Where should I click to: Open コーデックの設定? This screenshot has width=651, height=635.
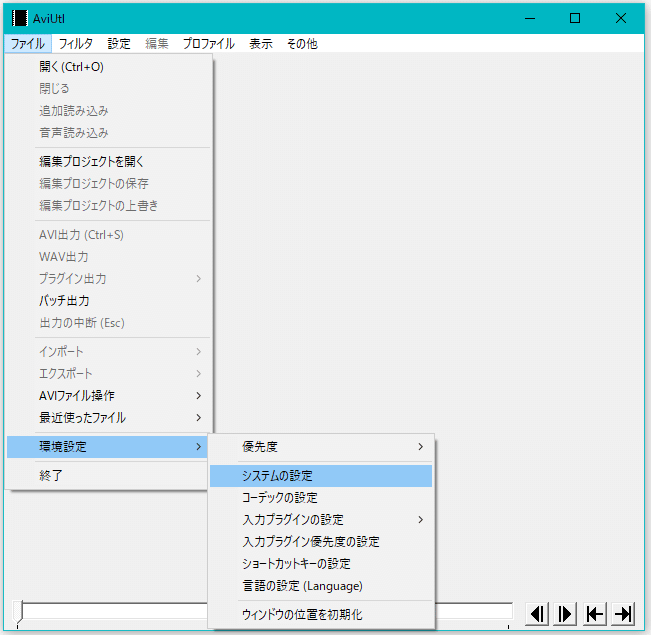[321, 498]
